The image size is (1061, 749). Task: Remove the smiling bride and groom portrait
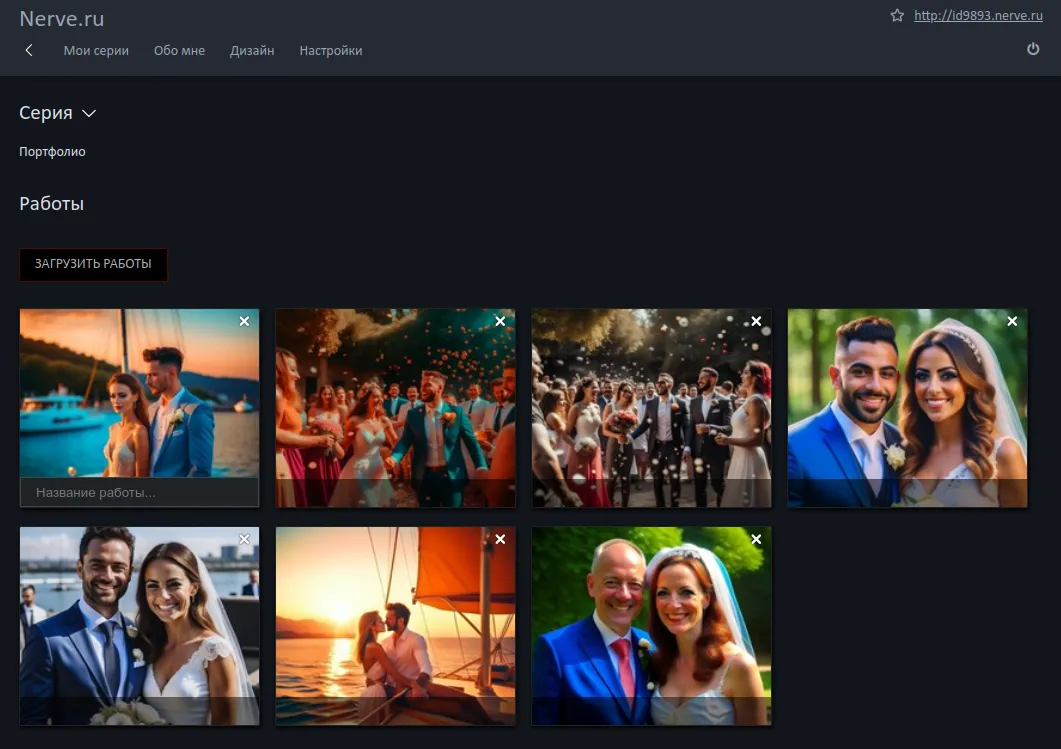click(1012, 321)
